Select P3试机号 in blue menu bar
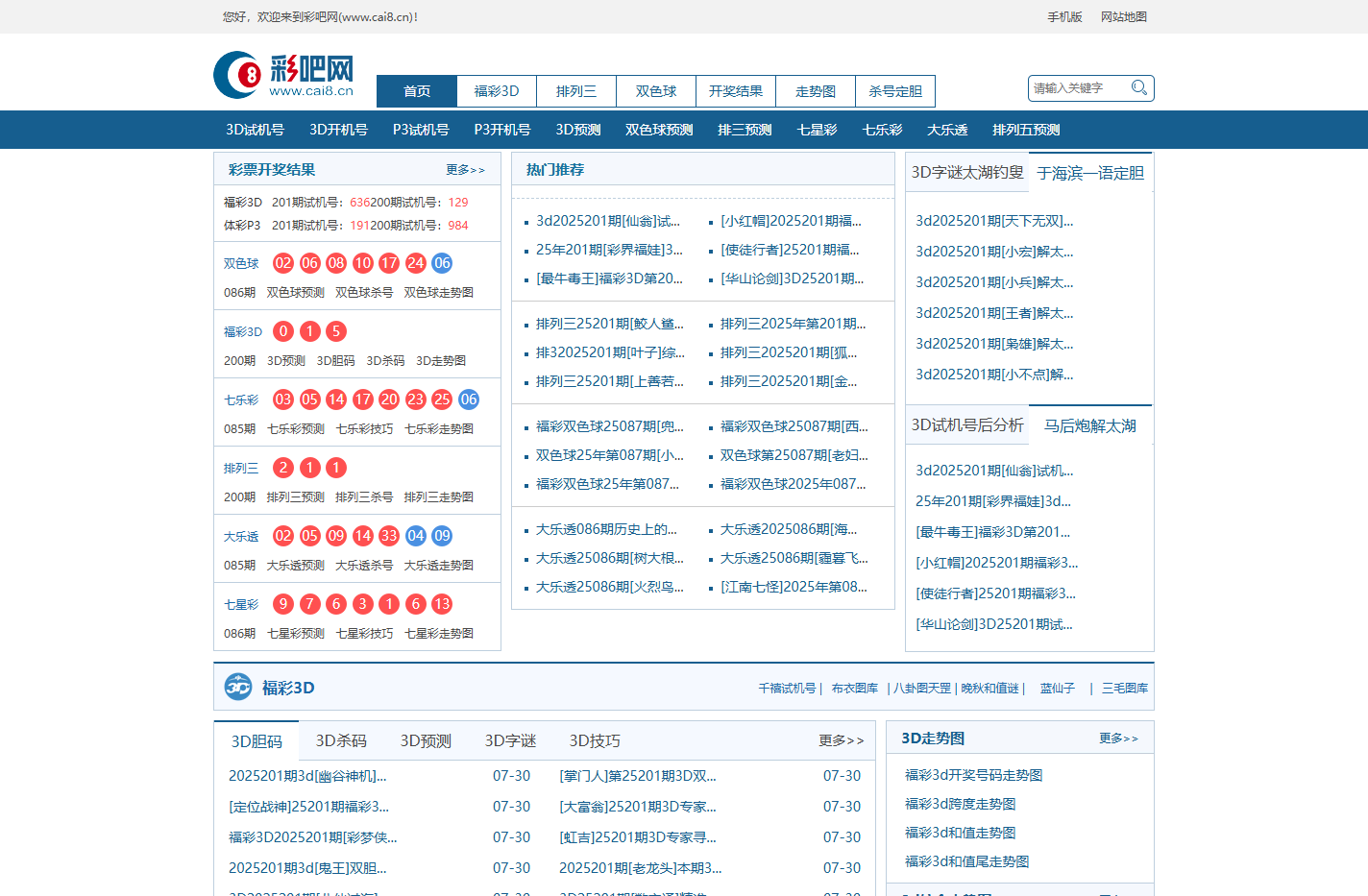1368x896 pixels. pos(421,130)
